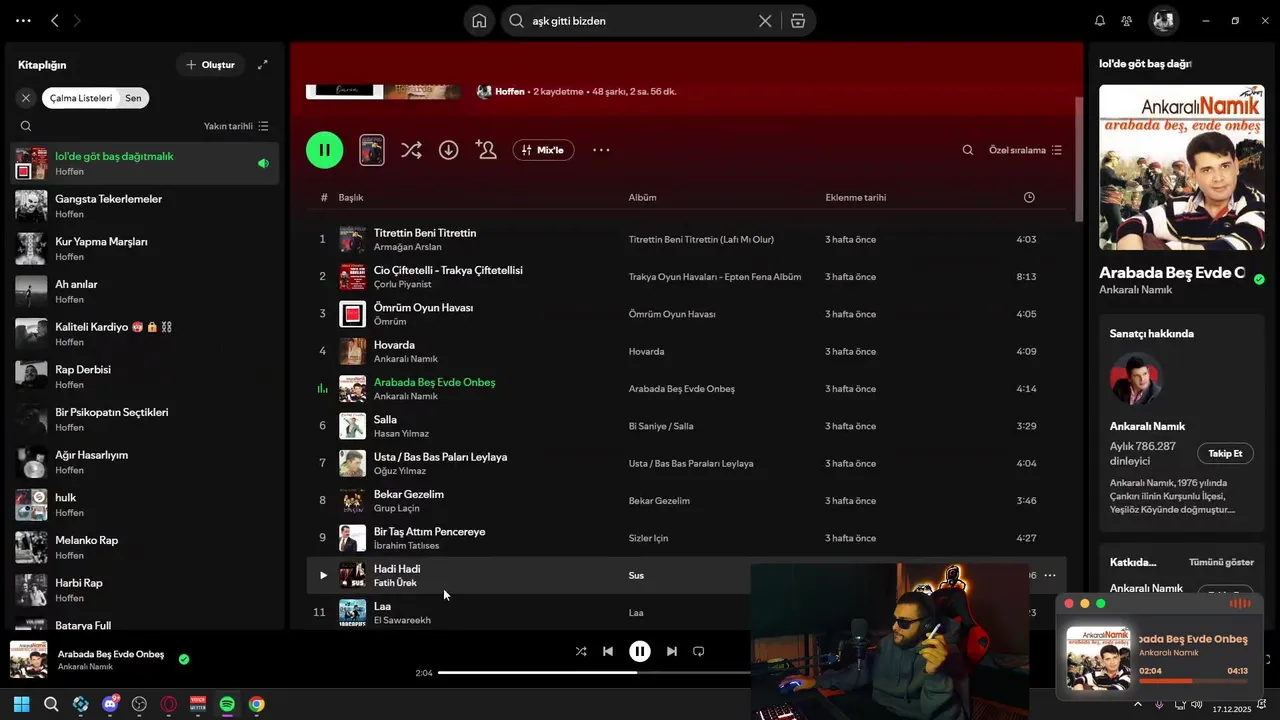This screenshot has height=720, width=1280.
Task: Open notifications bell
Action: pyautogui.click(x=1100, y=21)
